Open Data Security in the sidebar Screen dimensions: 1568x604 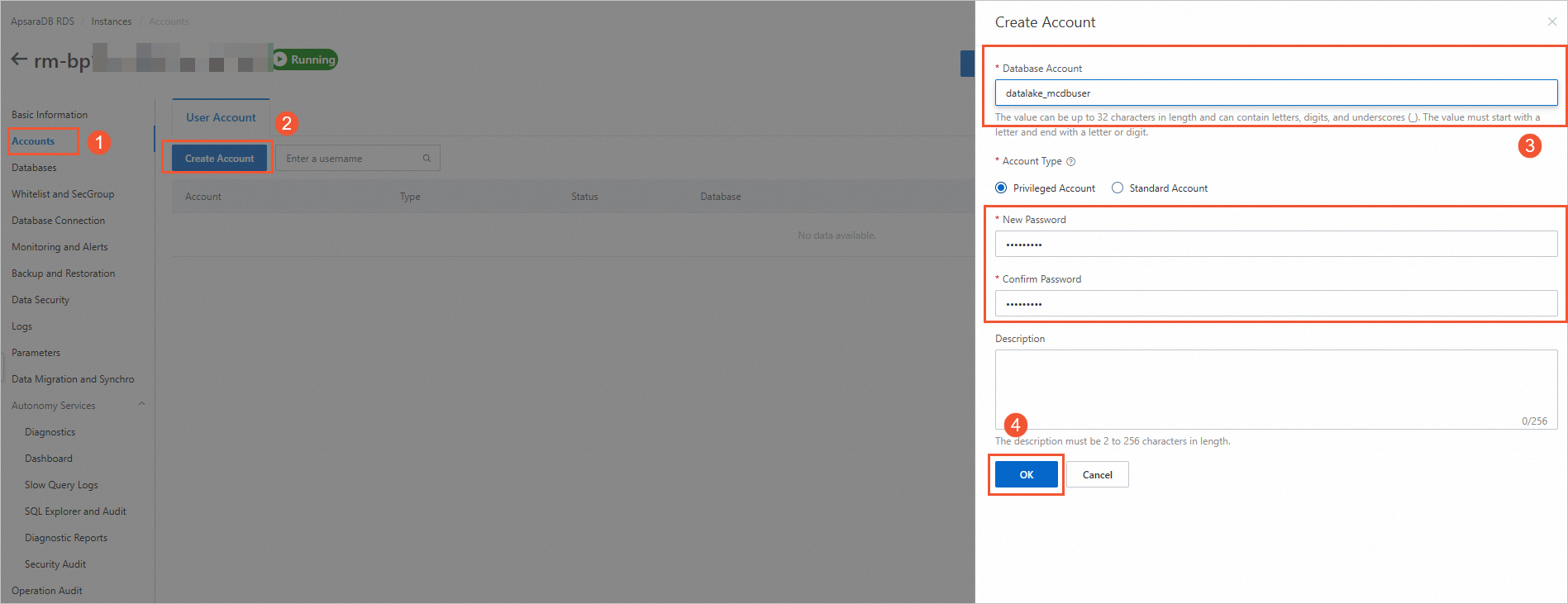pos(41,300)
